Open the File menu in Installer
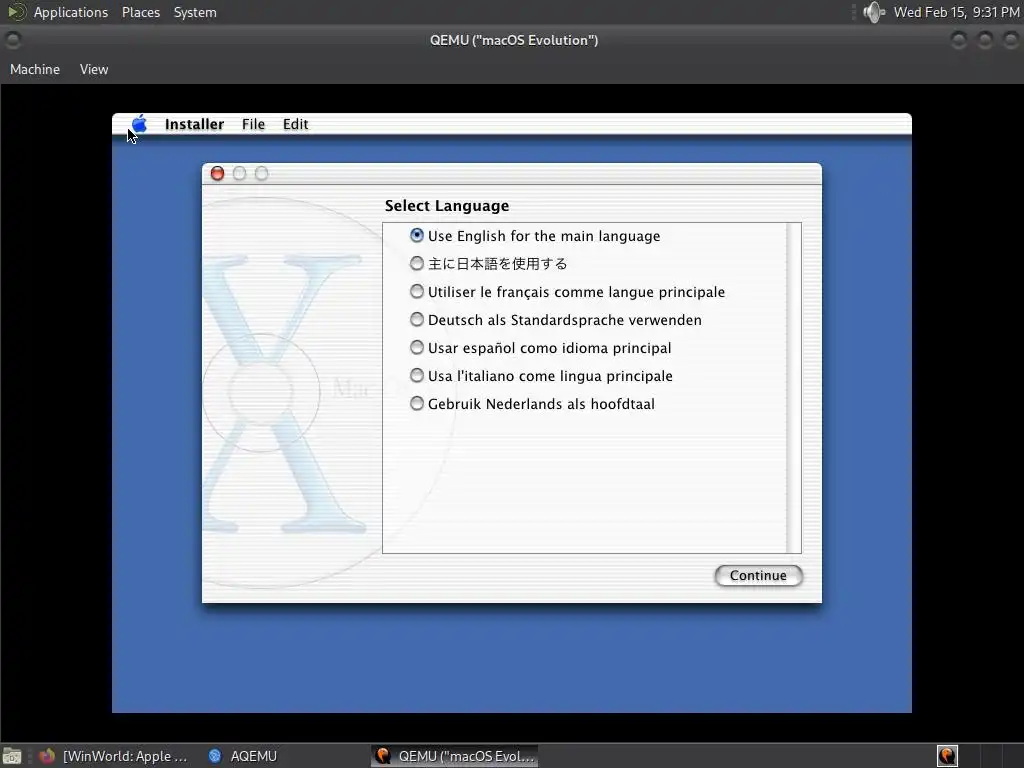 (253, 124)
